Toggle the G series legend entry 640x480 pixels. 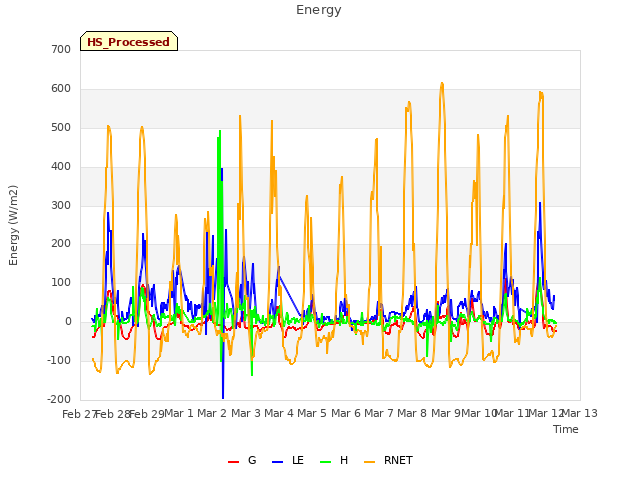coord(242,460)
